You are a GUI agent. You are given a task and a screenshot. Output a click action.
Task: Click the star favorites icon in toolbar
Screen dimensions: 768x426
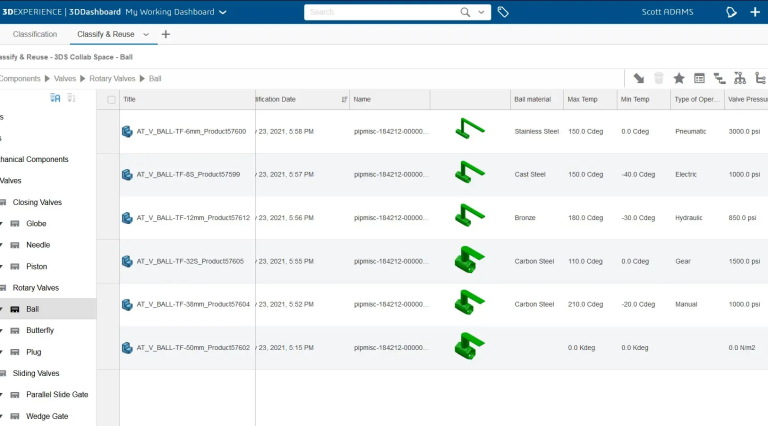click(x=679, y=78)
